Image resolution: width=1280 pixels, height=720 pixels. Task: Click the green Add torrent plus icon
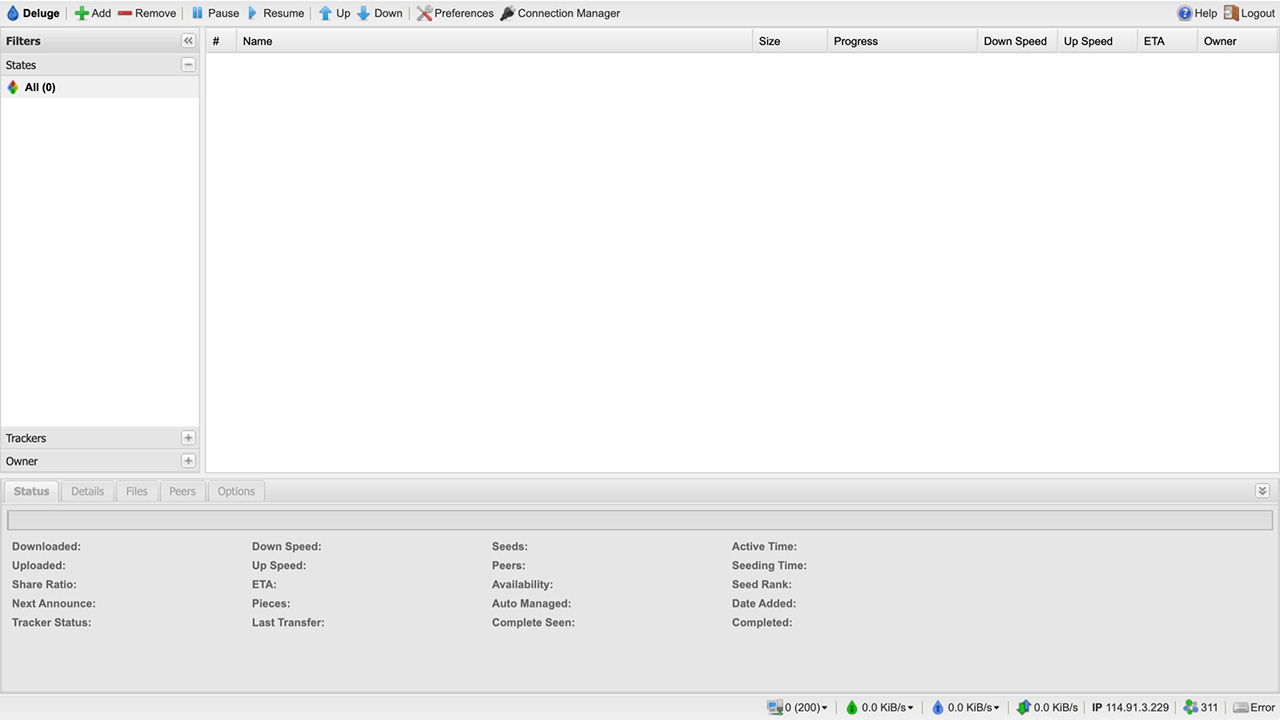point(82,13)
